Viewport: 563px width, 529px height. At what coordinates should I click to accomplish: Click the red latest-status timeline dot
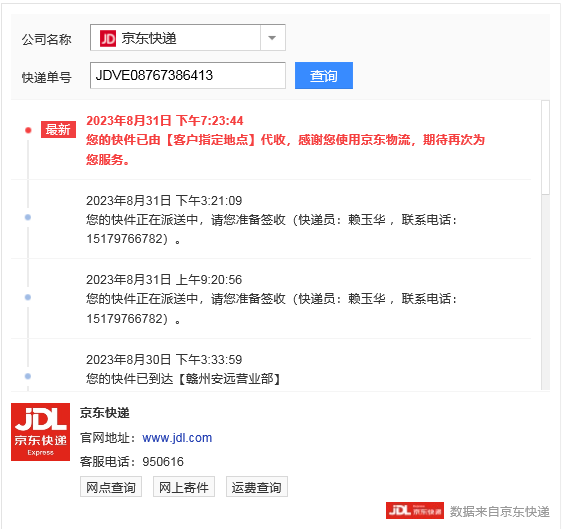click(28, 130)
